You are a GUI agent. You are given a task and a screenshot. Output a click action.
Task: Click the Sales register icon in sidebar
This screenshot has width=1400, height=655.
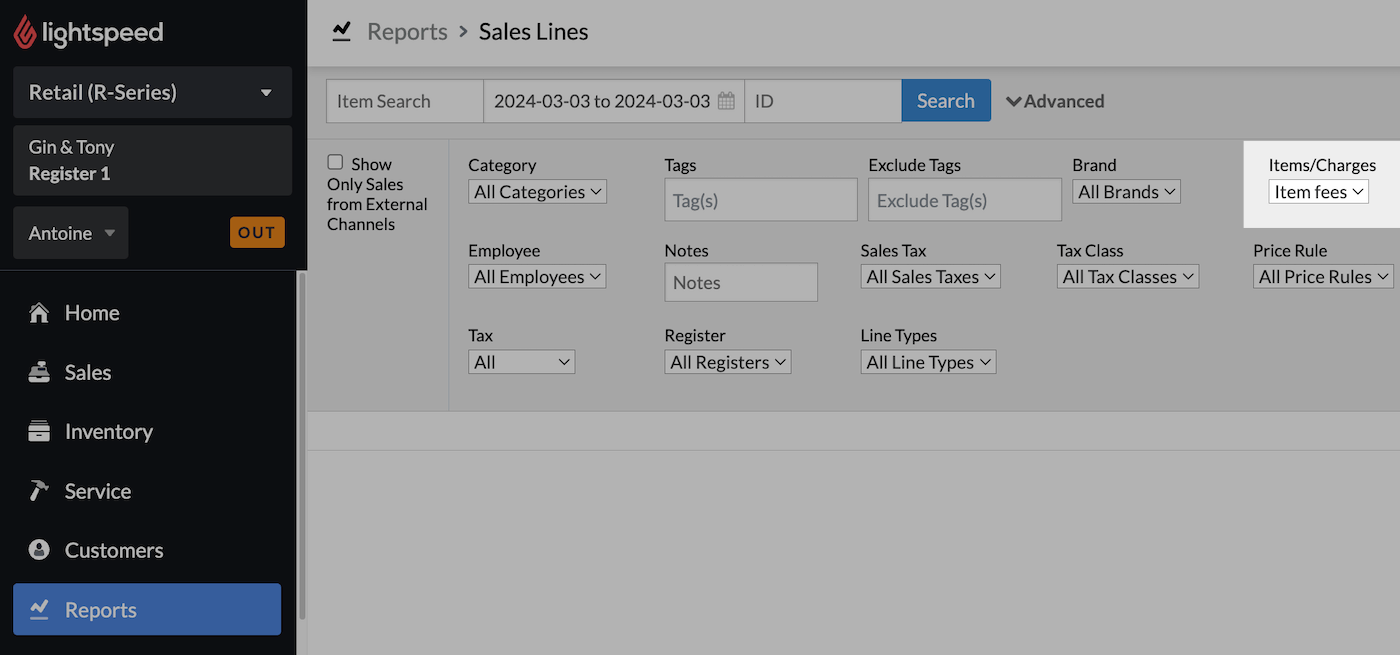point(39,372)
